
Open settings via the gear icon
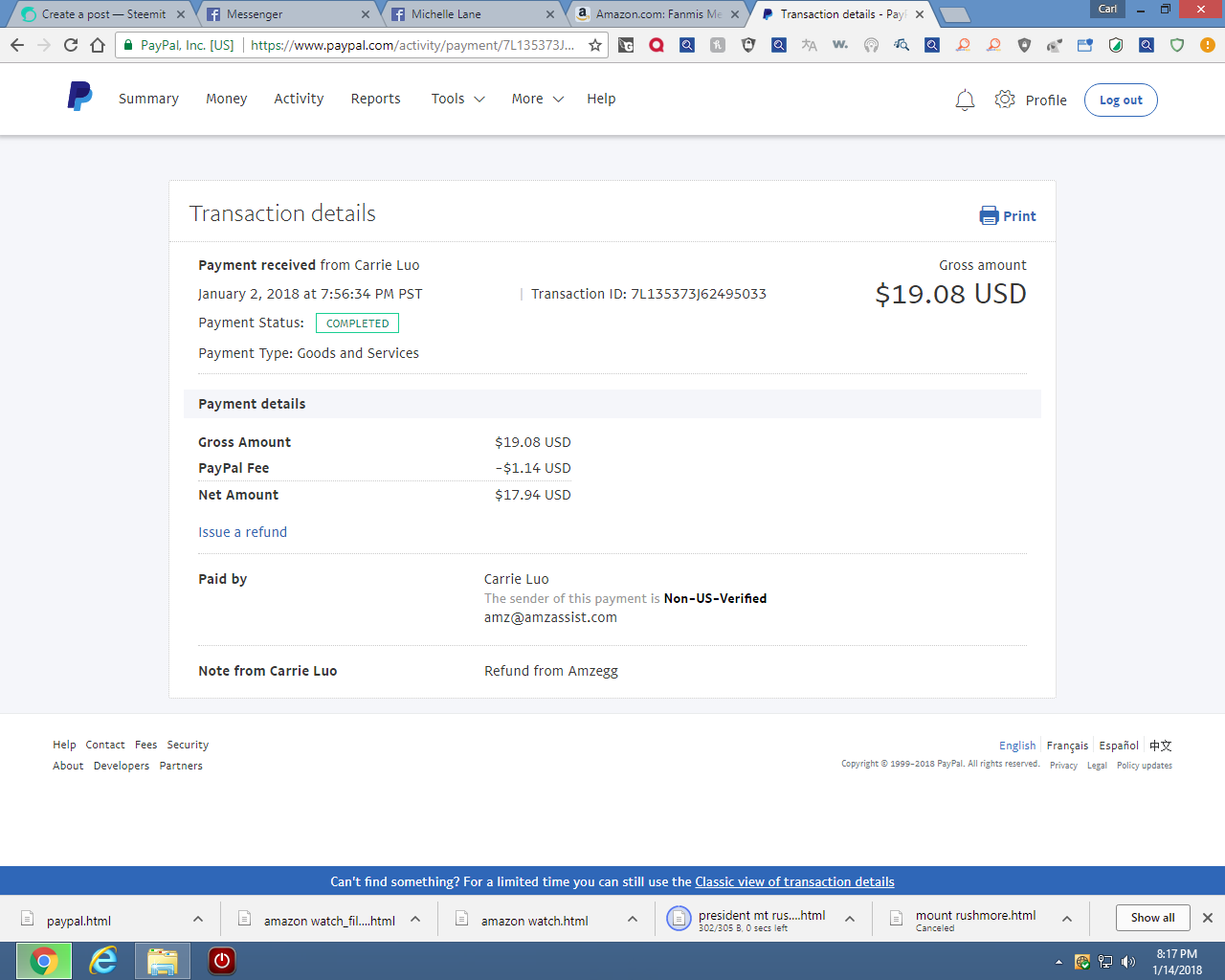point(1005,100)
